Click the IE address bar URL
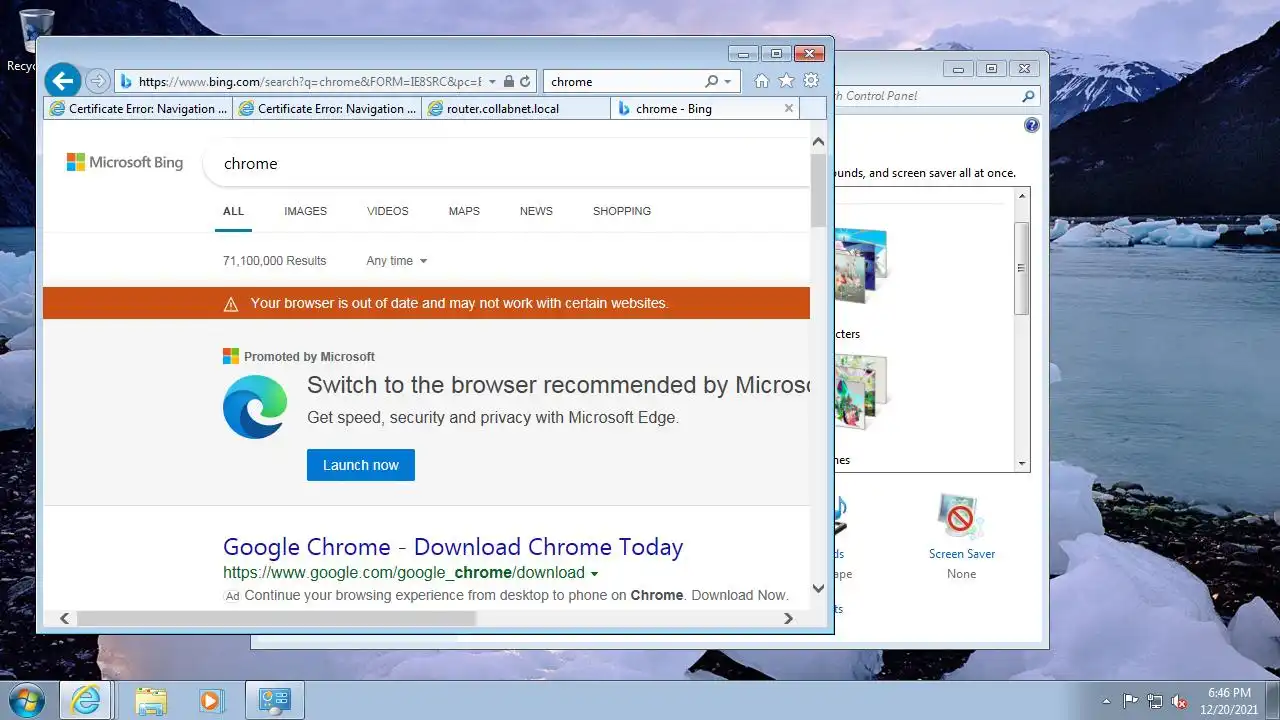 click(310, 82)
